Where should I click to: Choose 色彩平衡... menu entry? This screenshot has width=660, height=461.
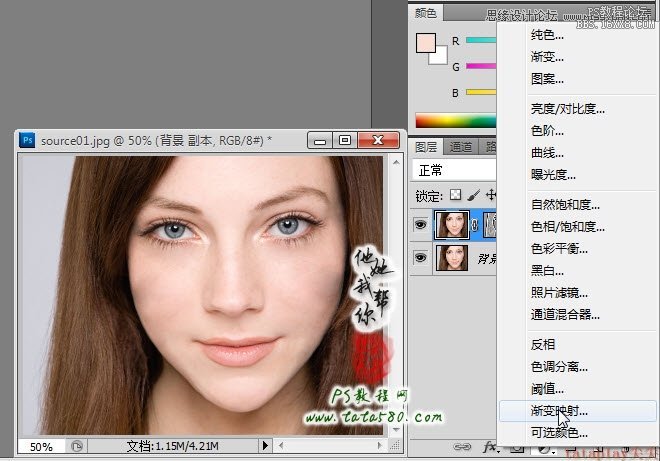(x=559, y=249)
